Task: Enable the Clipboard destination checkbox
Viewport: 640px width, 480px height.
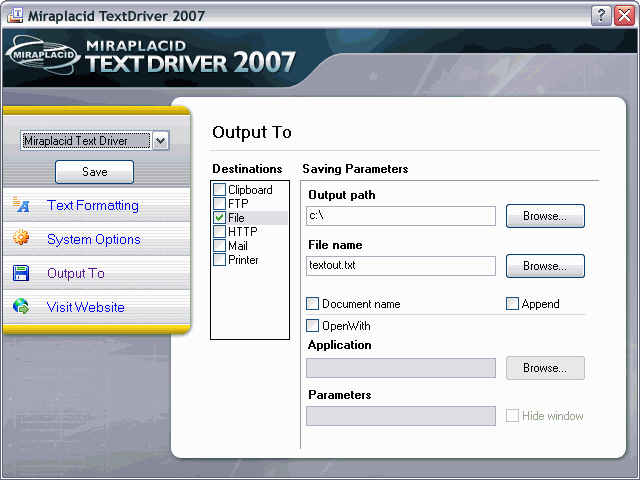Action: pos(220,189)
